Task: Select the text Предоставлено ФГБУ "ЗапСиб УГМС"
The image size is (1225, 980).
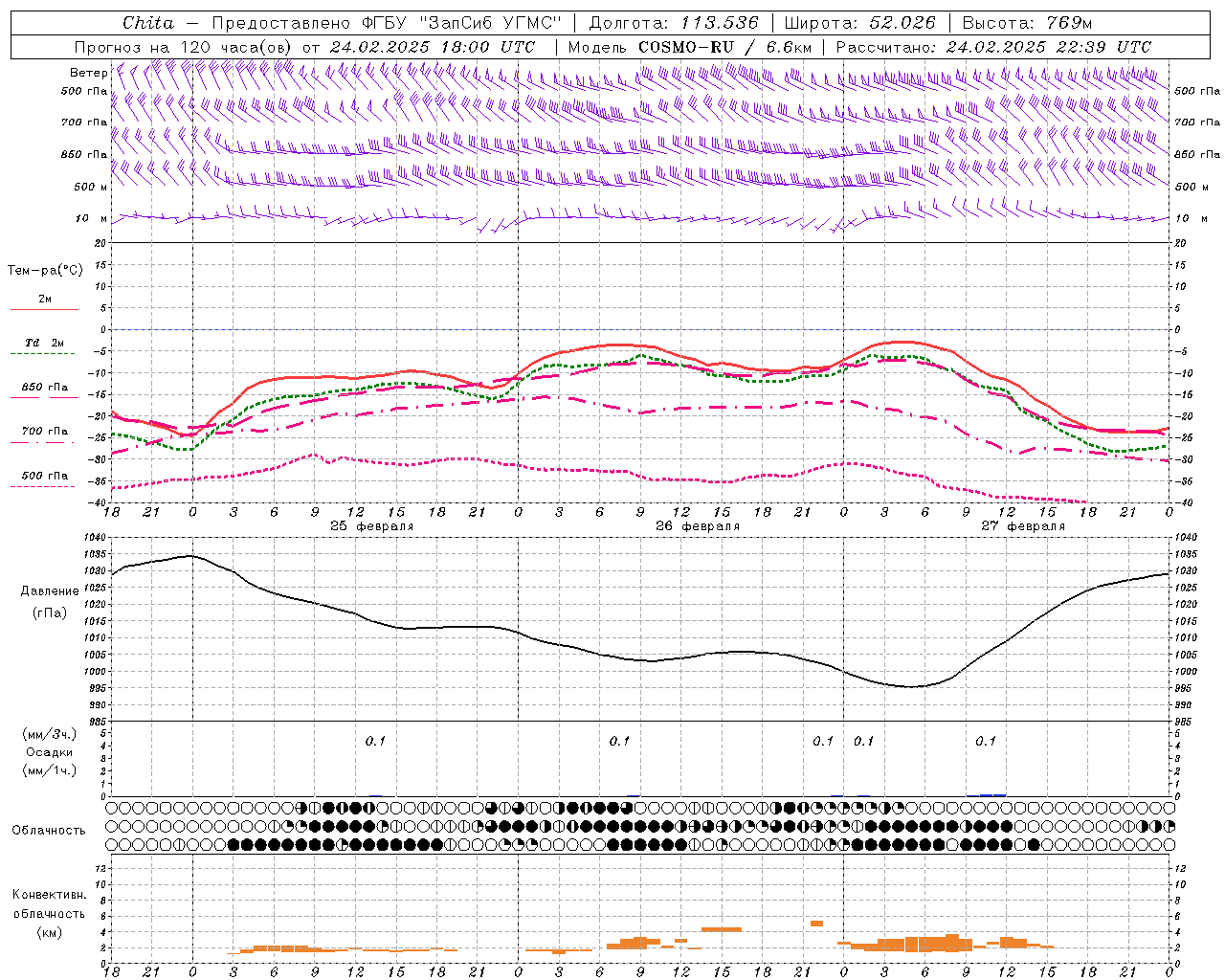Action: point(386,23)
